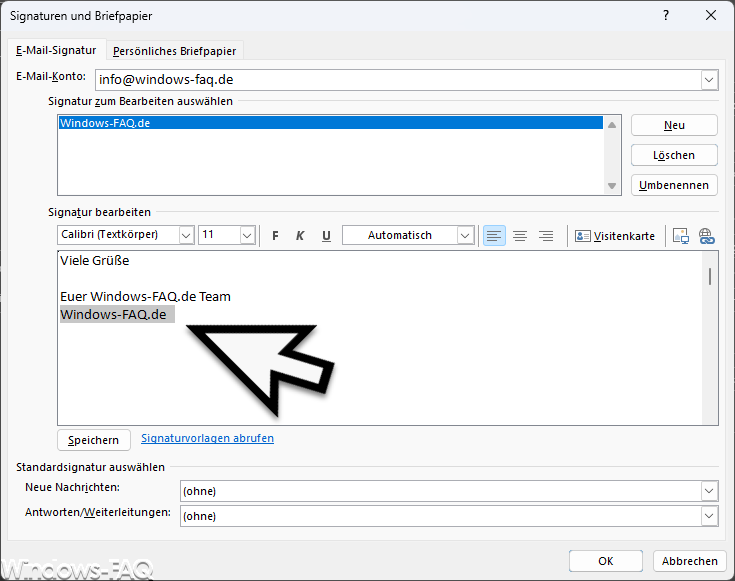Close the Signaturen und Briefpapier dialog
The image size is (735, 581).
711,15
